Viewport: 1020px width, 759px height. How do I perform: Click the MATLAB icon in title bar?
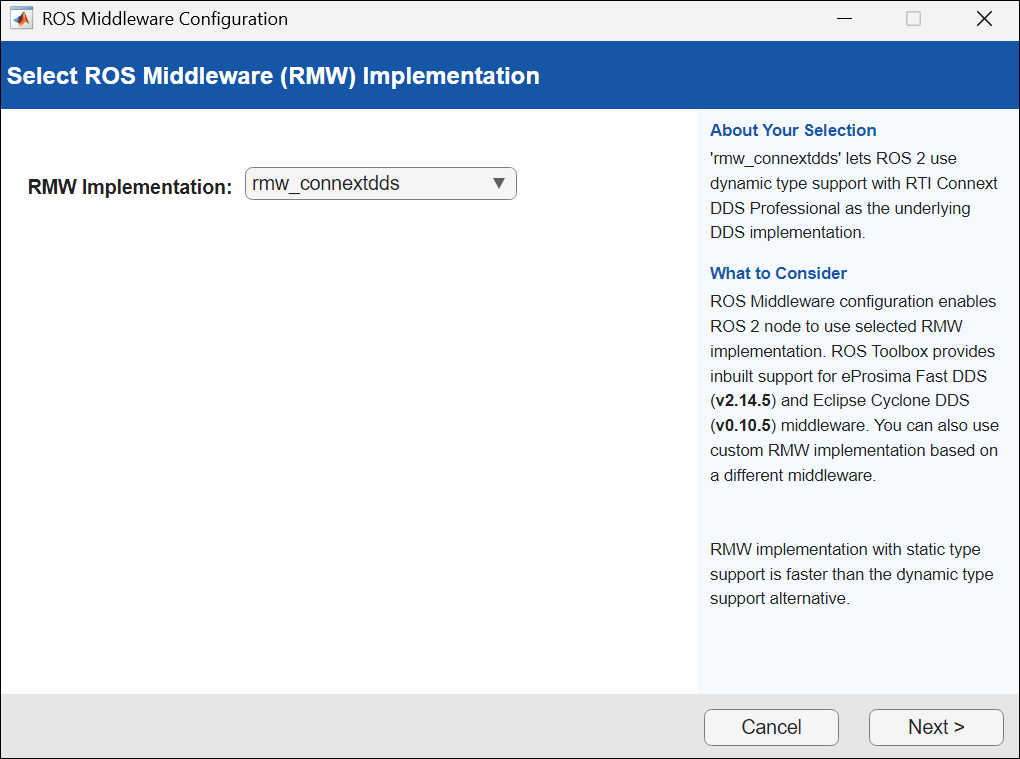pyautogui.click(x=21, y=19)
